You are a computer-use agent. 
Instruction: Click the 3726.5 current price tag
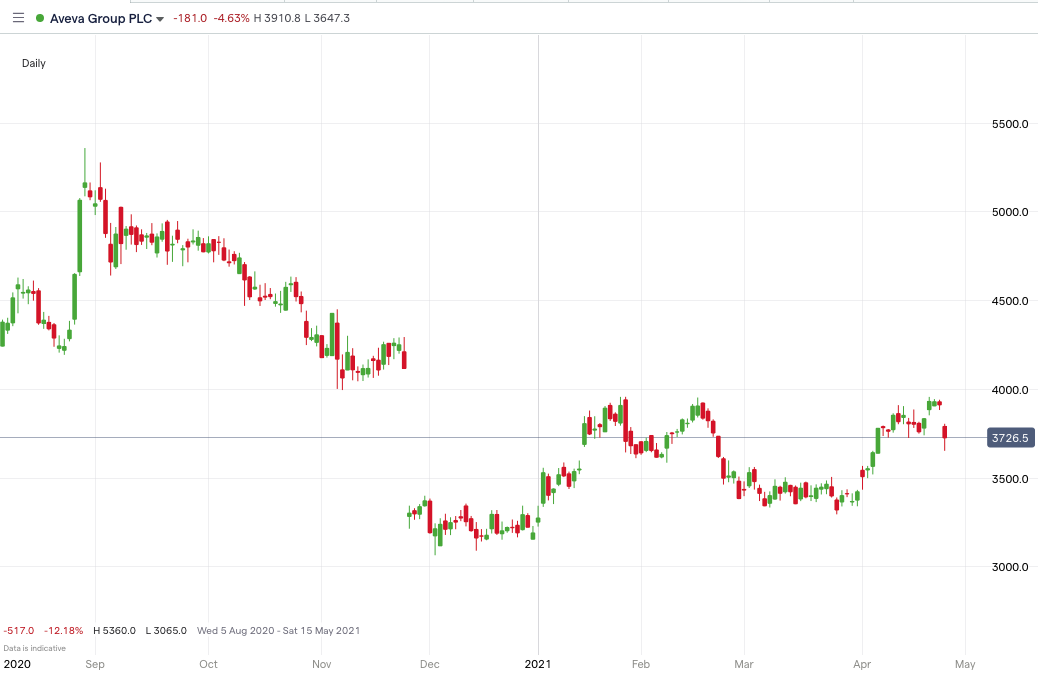[1009, 437]
